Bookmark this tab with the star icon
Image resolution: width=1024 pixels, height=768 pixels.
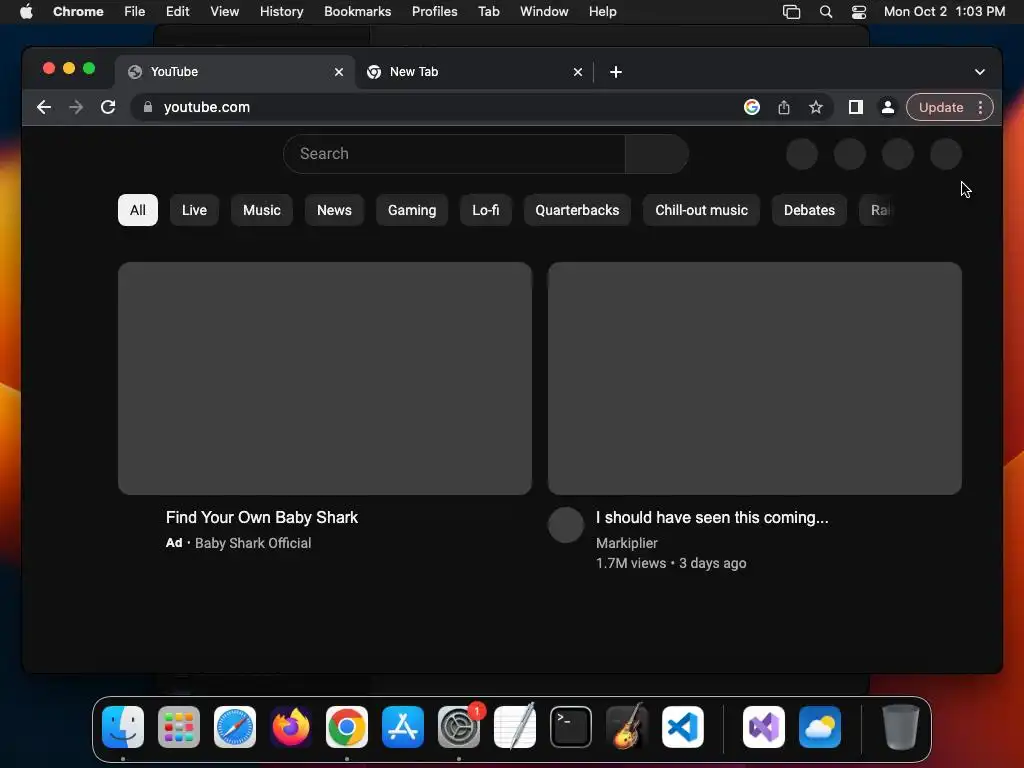pos(816,107)
